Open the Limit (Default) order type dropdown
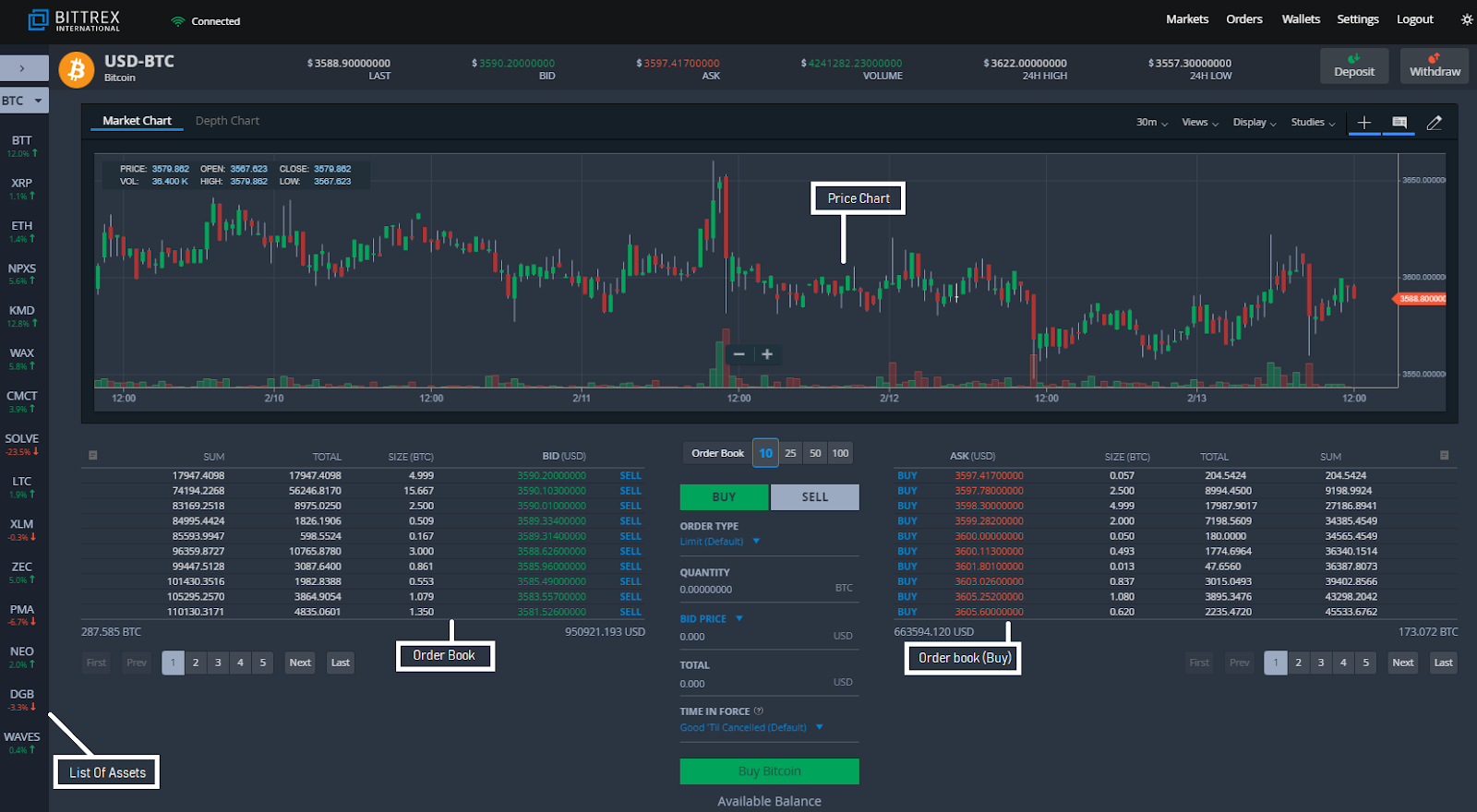This screenshot has width=1477, height=812. click(x=720, y=542)
